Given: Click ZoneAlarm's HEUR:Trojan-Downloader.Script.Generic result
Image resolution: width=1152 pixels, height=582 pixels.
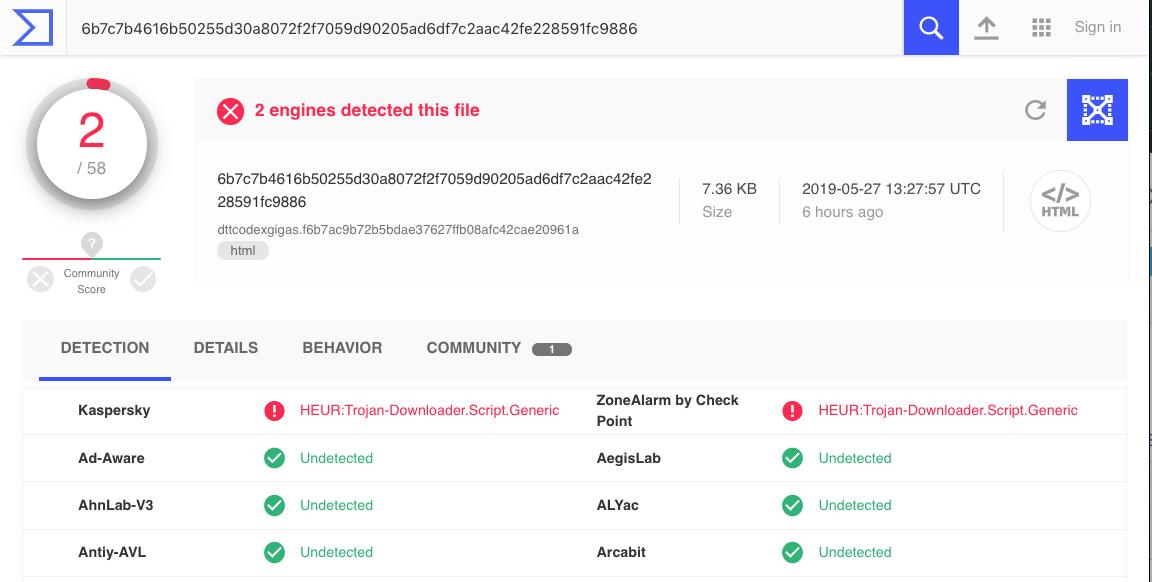Looking at the screenshot, I should 948,410.
